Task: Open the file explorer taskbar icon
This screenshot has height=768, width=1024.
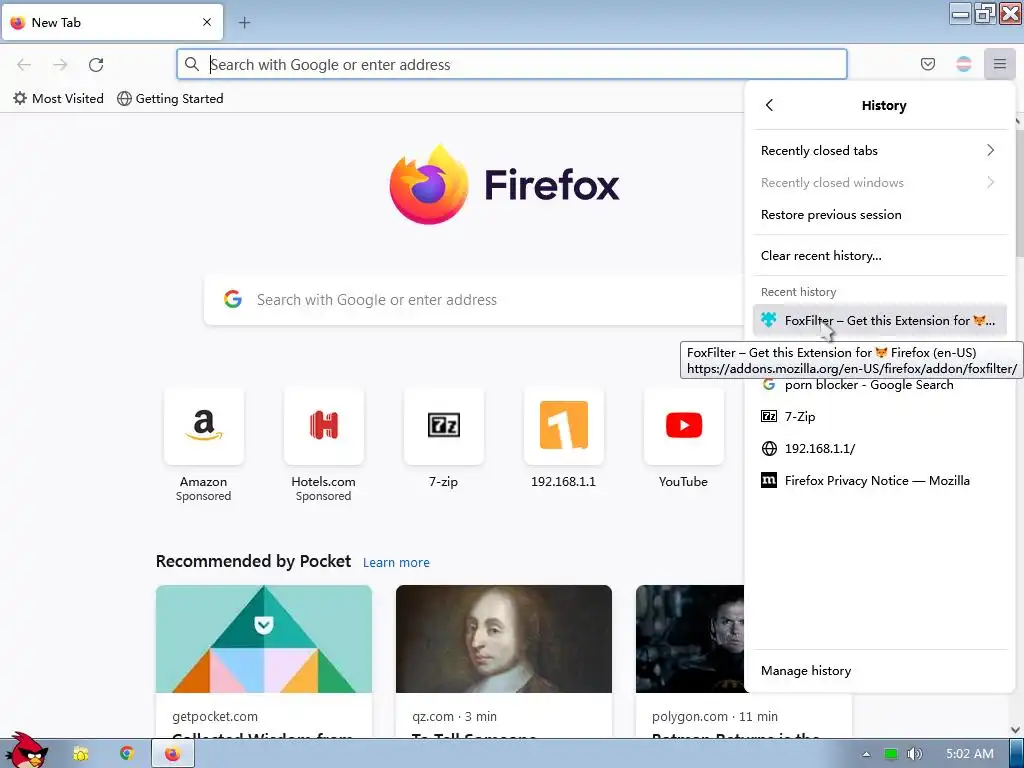Action: click(80, 754)
